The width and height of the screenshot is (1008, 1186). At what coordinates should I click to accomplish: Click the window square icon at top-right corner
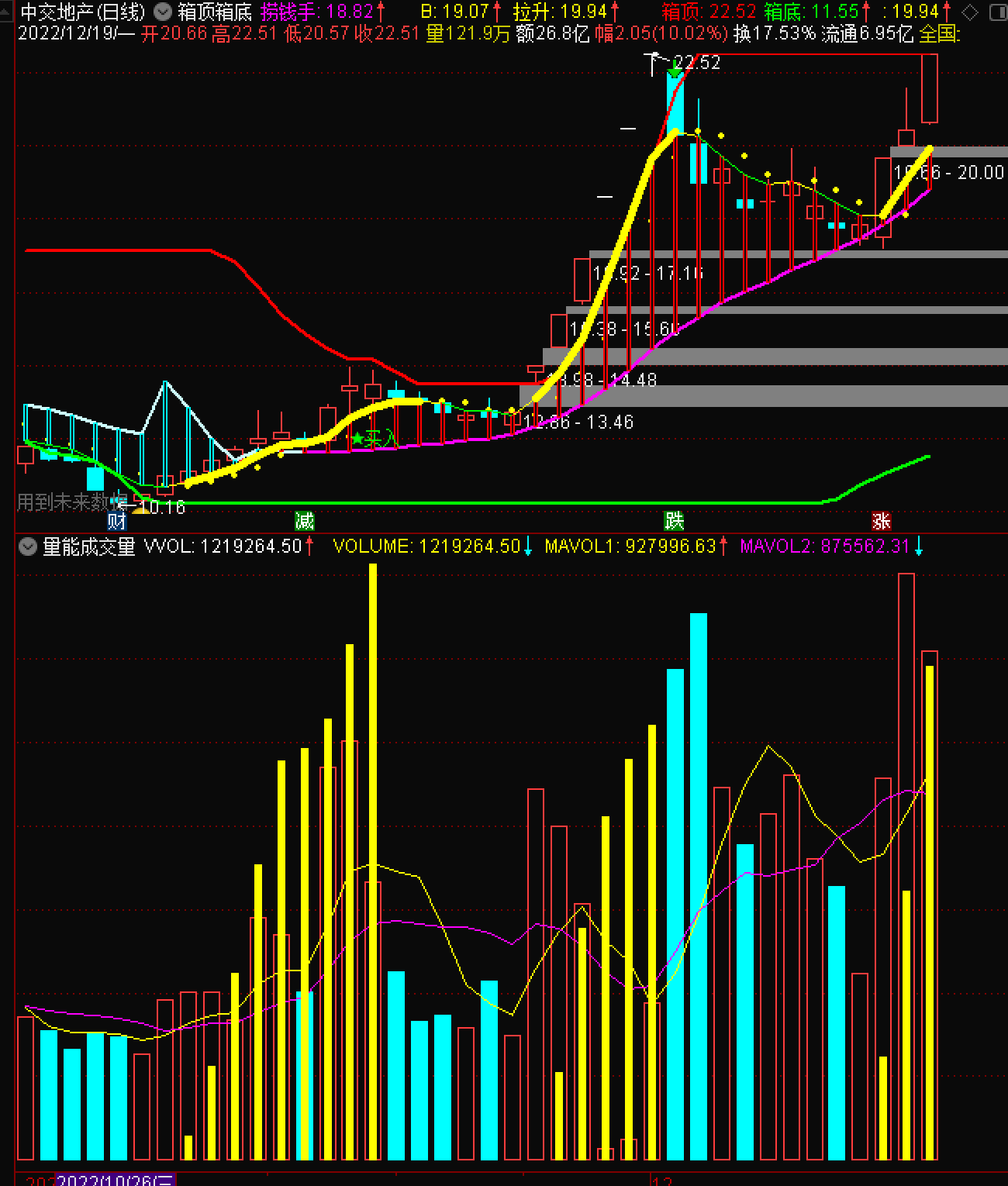tap(999, 12)
